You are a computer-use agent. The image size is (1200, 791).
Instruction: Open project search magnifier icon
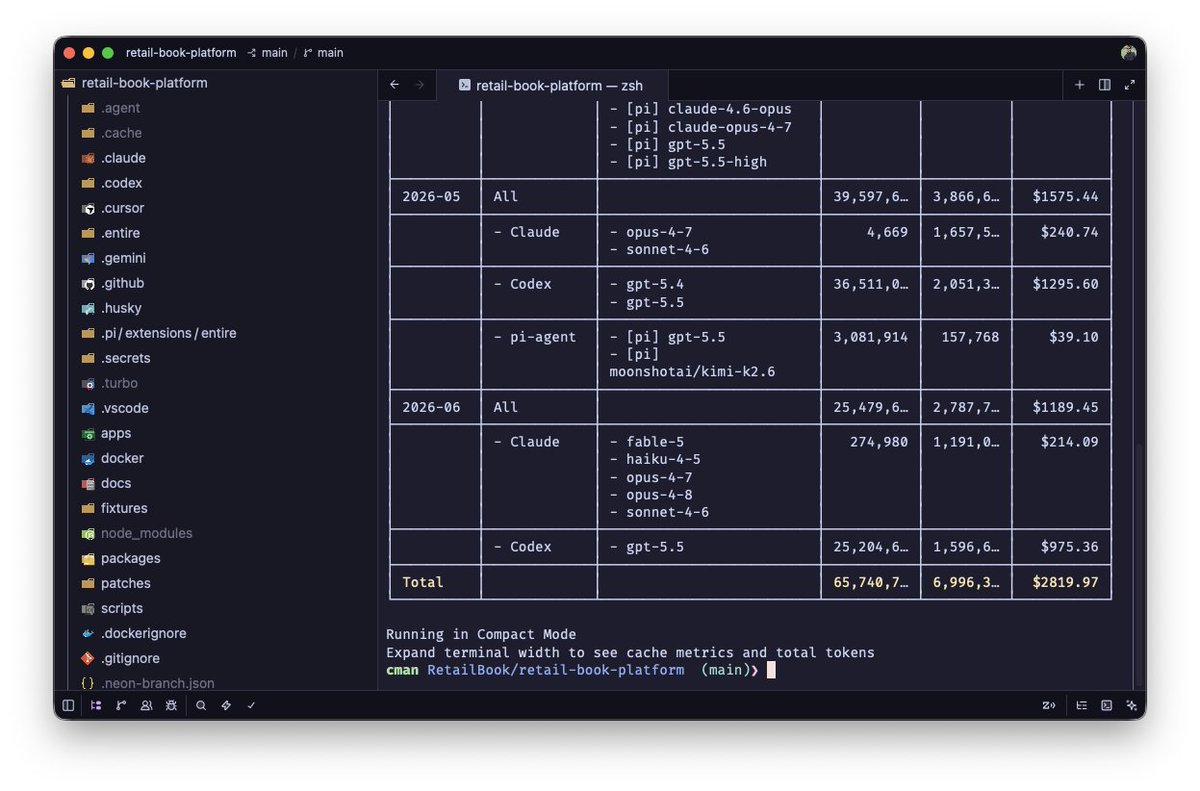201,705
